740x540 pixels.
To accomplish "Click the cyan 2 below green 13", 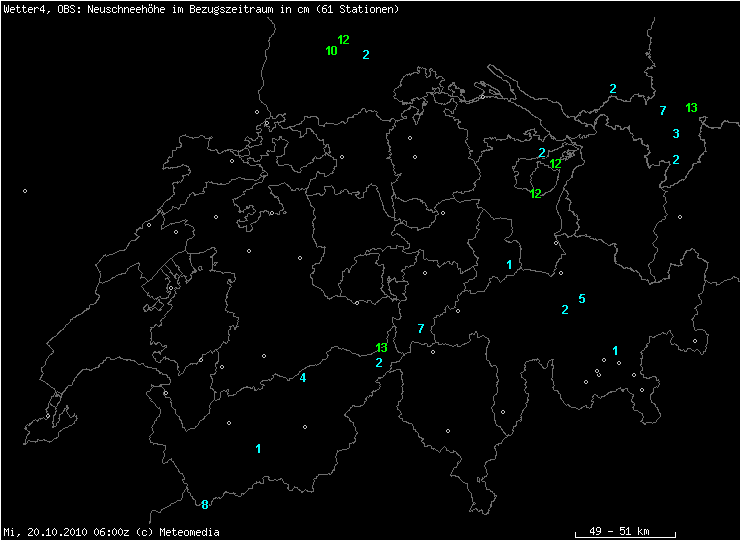I will (379, 363).
